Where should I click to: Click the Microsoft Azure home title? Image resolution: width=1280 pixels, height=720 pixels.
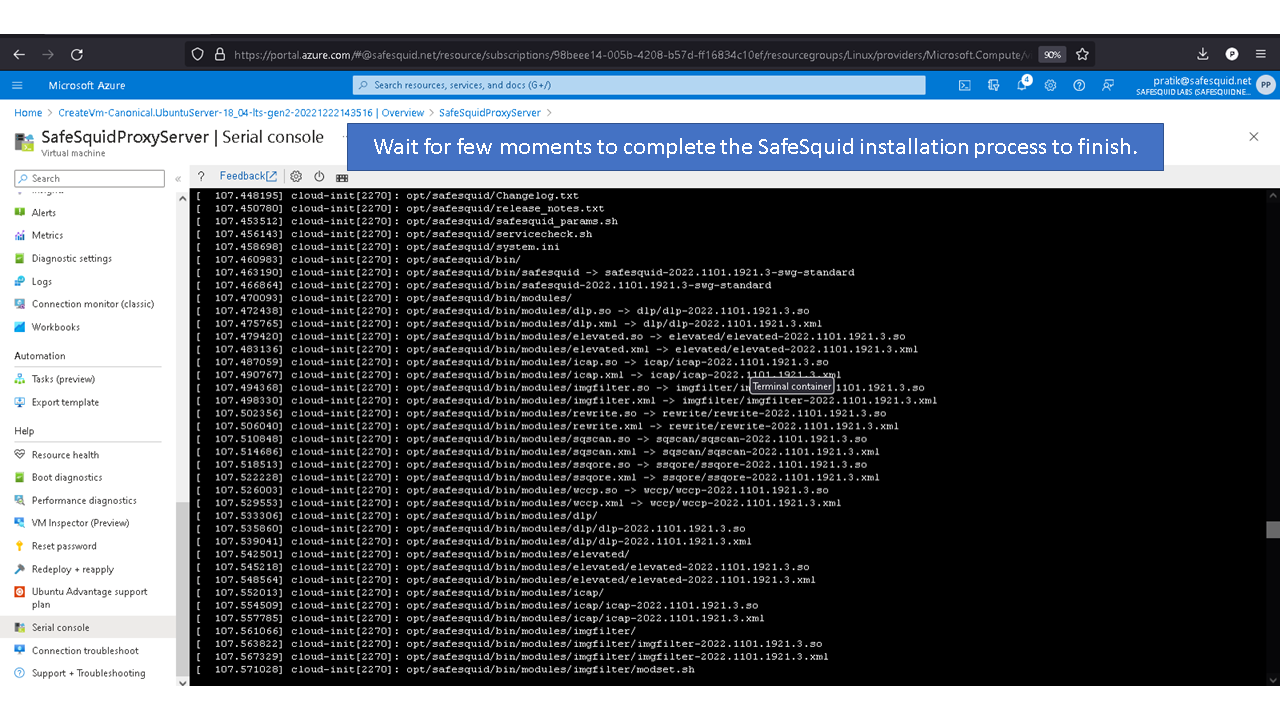(x=88, y=86)
